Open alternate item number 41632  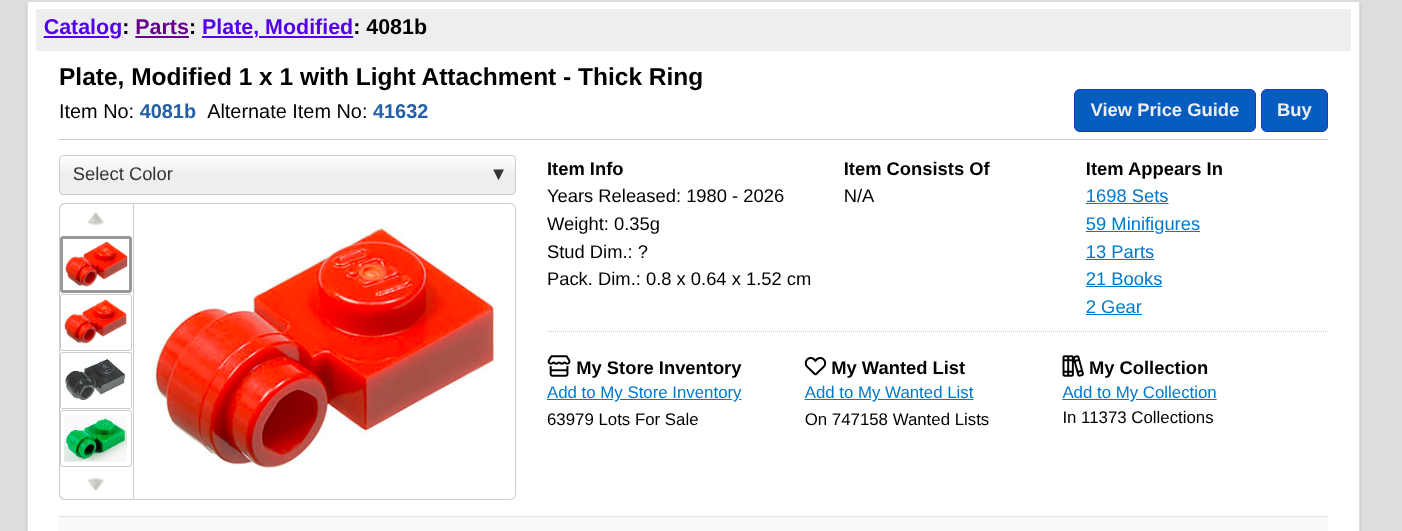pyautogui.click(x=400, y=112)
